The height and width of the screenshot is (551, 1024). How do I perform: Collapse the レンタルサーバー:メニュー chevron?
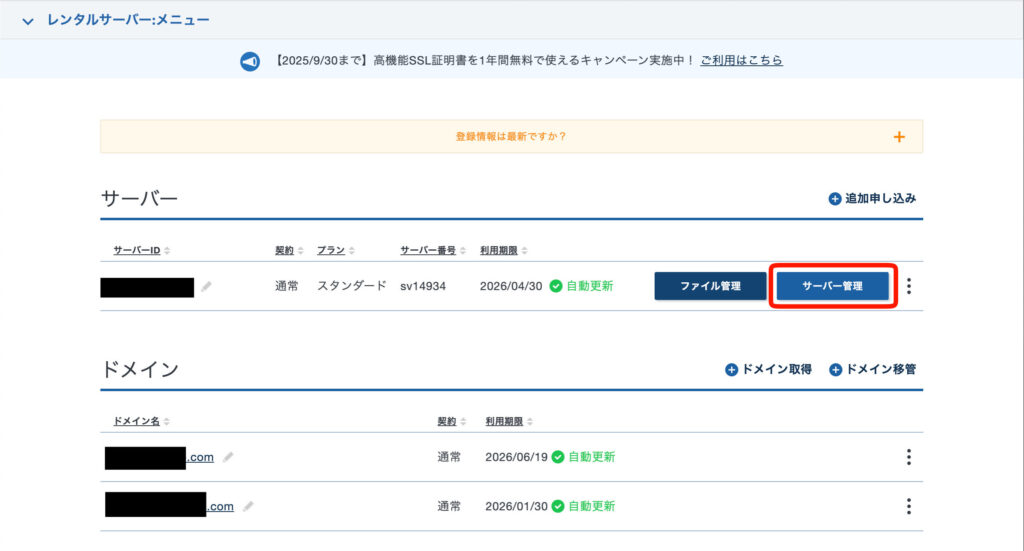coord(27,21)
